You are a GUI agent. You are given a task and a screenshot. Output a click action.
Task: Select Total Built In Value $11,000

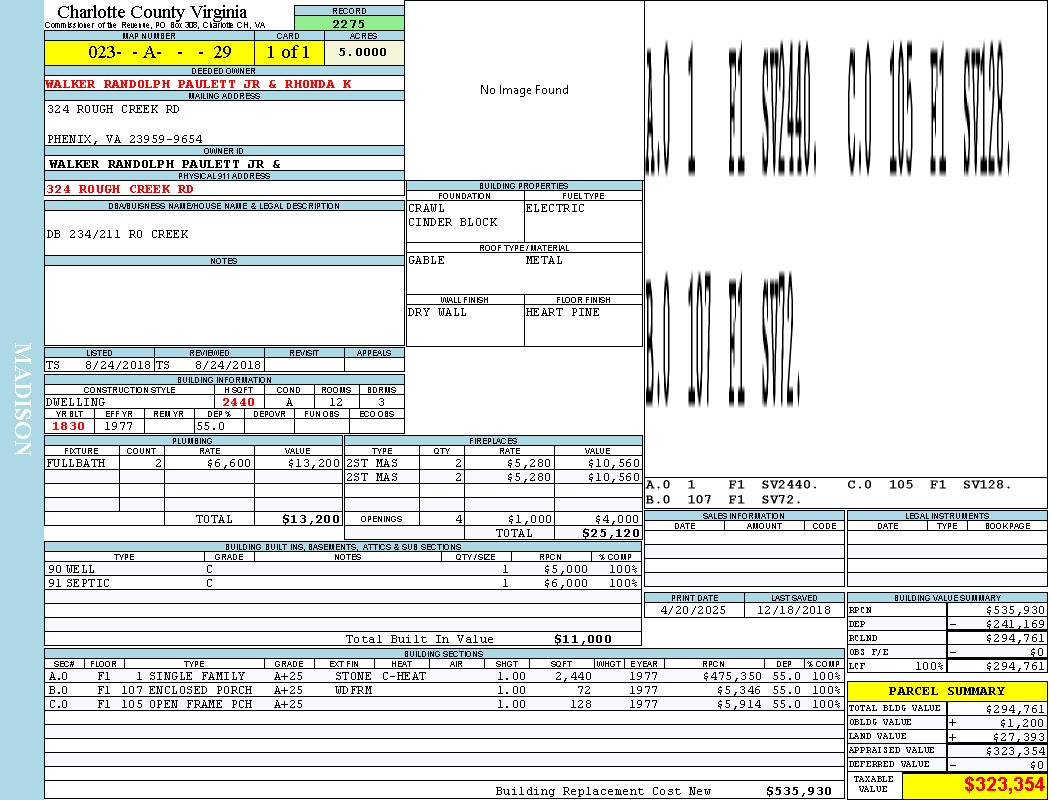click(583, 639)
